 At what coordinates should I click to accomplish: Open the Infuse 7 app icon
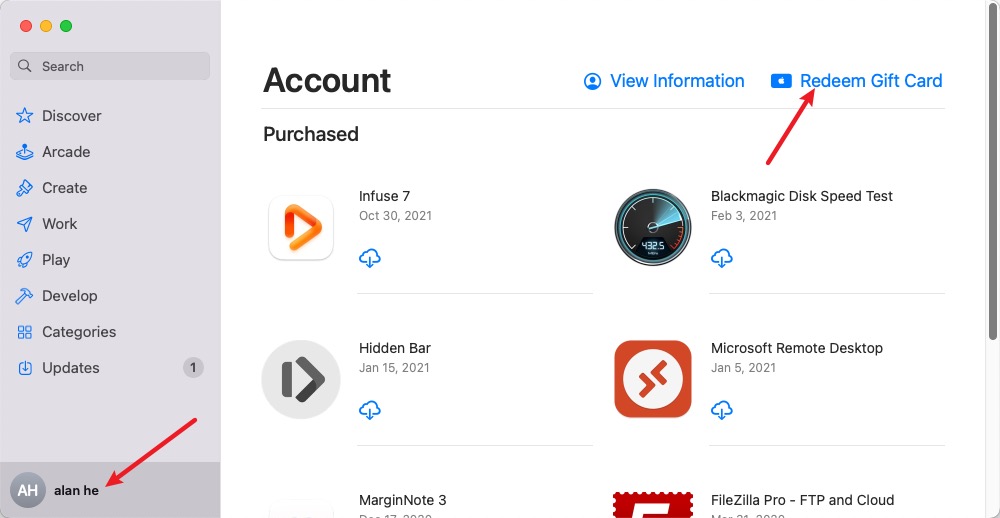(301, 227)
